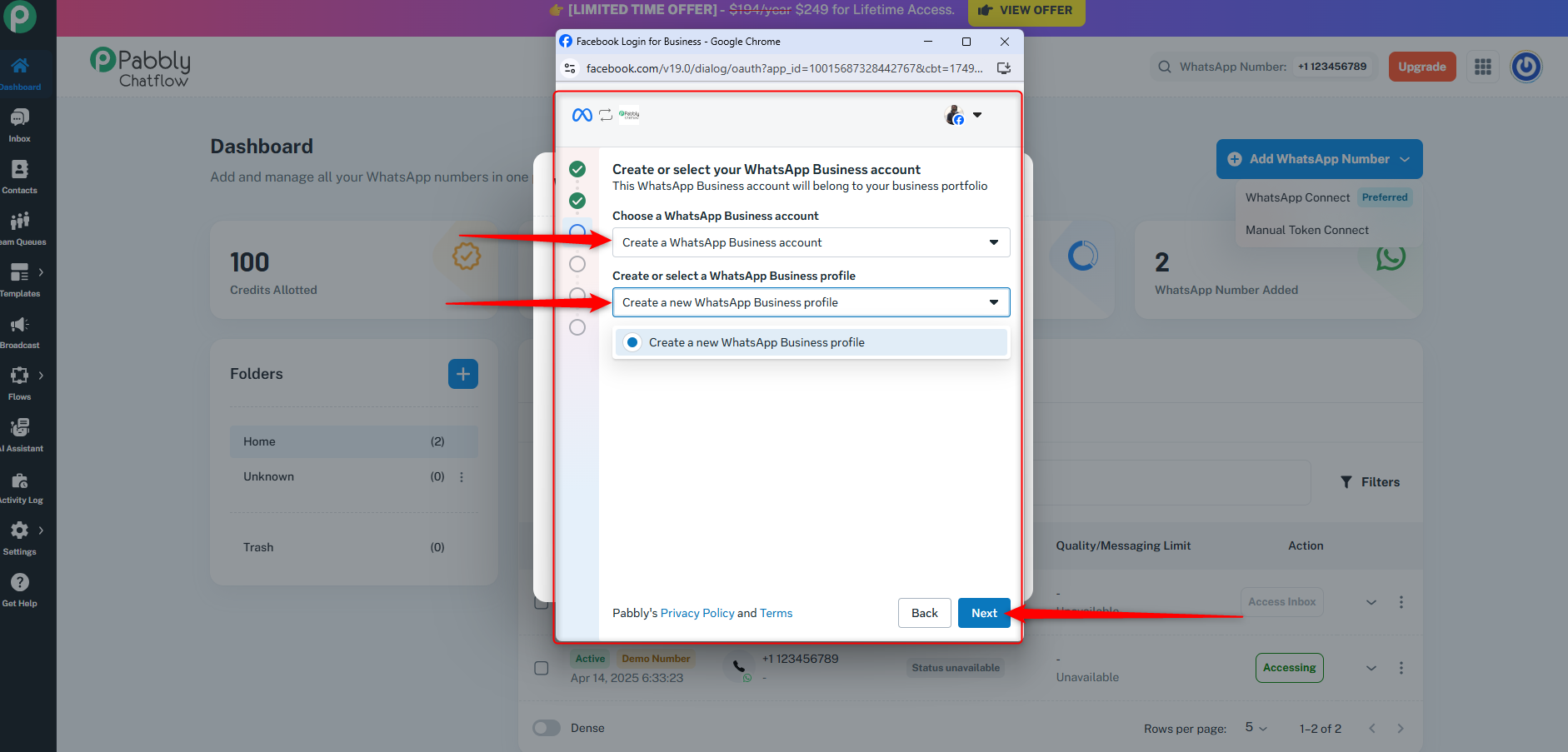Expand the Access Inbox row chevron

pyautogui.click(x=1371, y=602)
